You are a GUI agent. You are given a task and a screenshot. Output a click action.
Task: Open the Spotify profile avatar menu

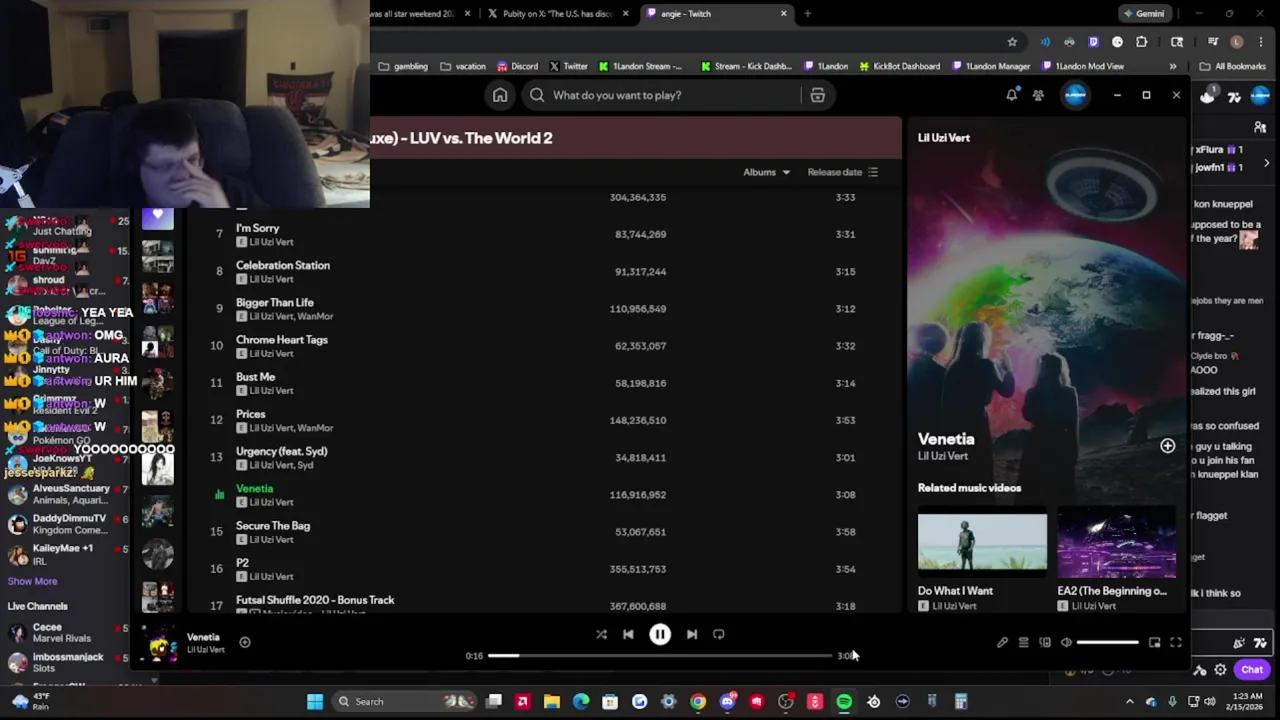[1075, 95]
